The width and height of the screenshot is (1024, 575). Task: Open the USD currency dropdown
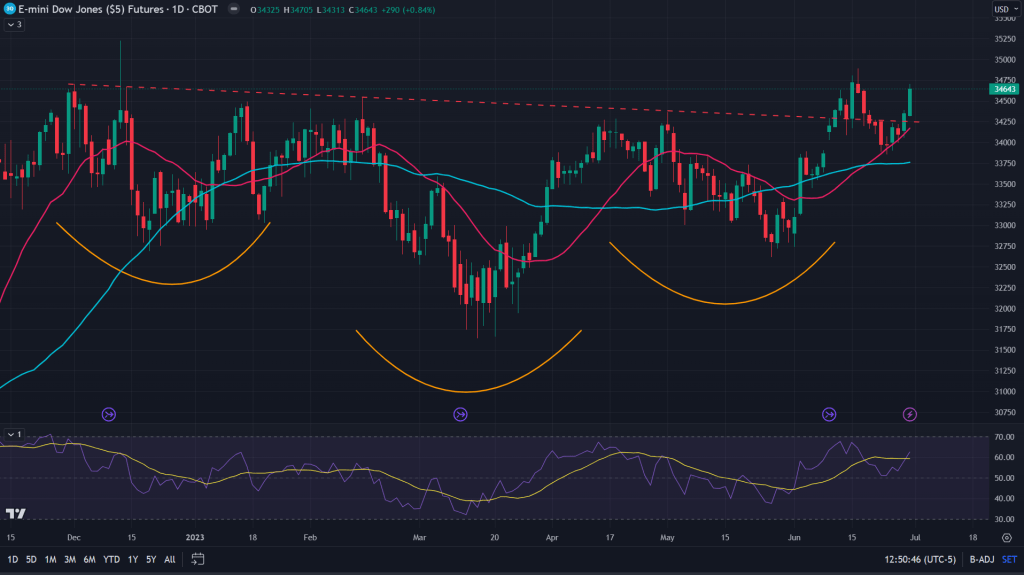pos(1002,9)
